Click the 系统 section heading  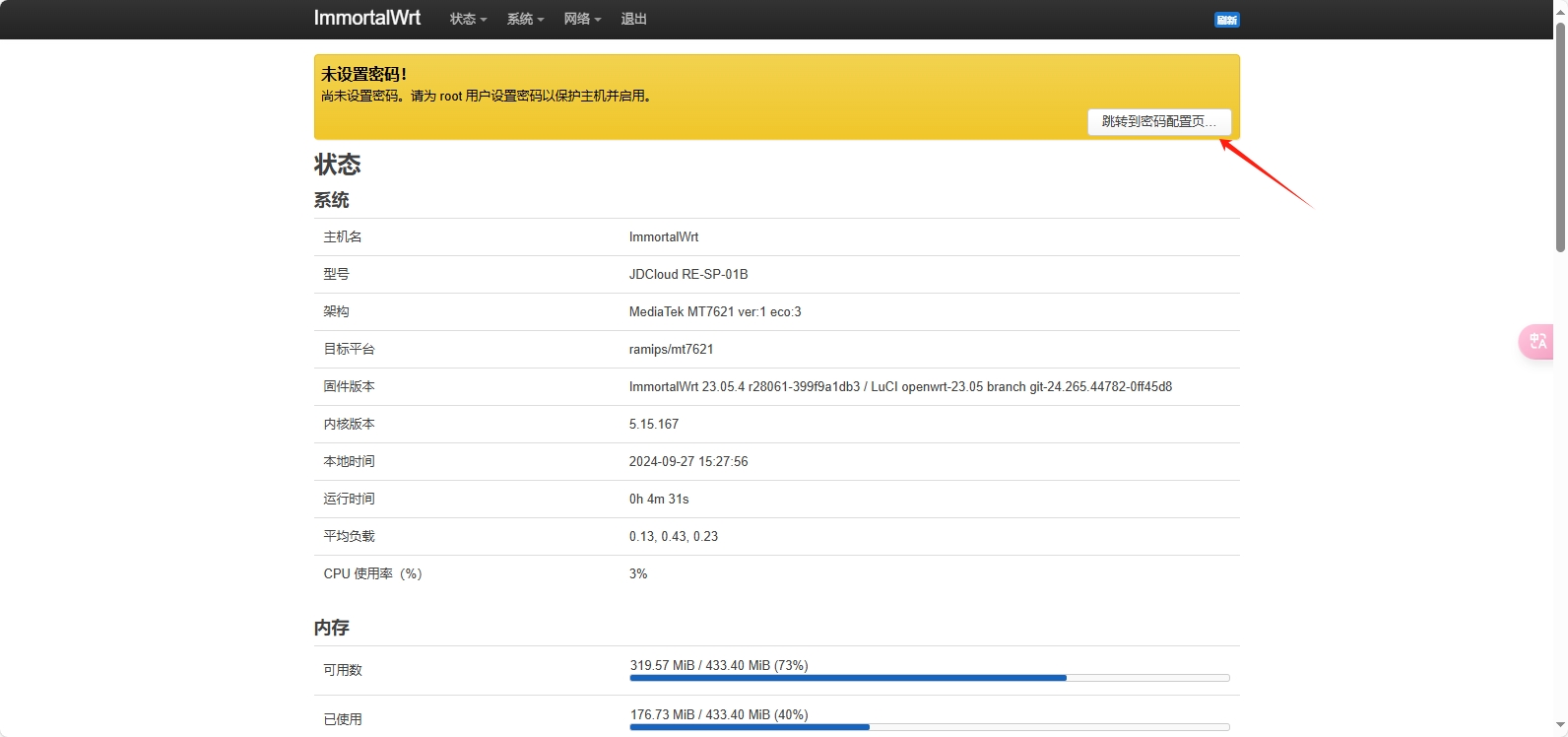(x=332, y=200)
